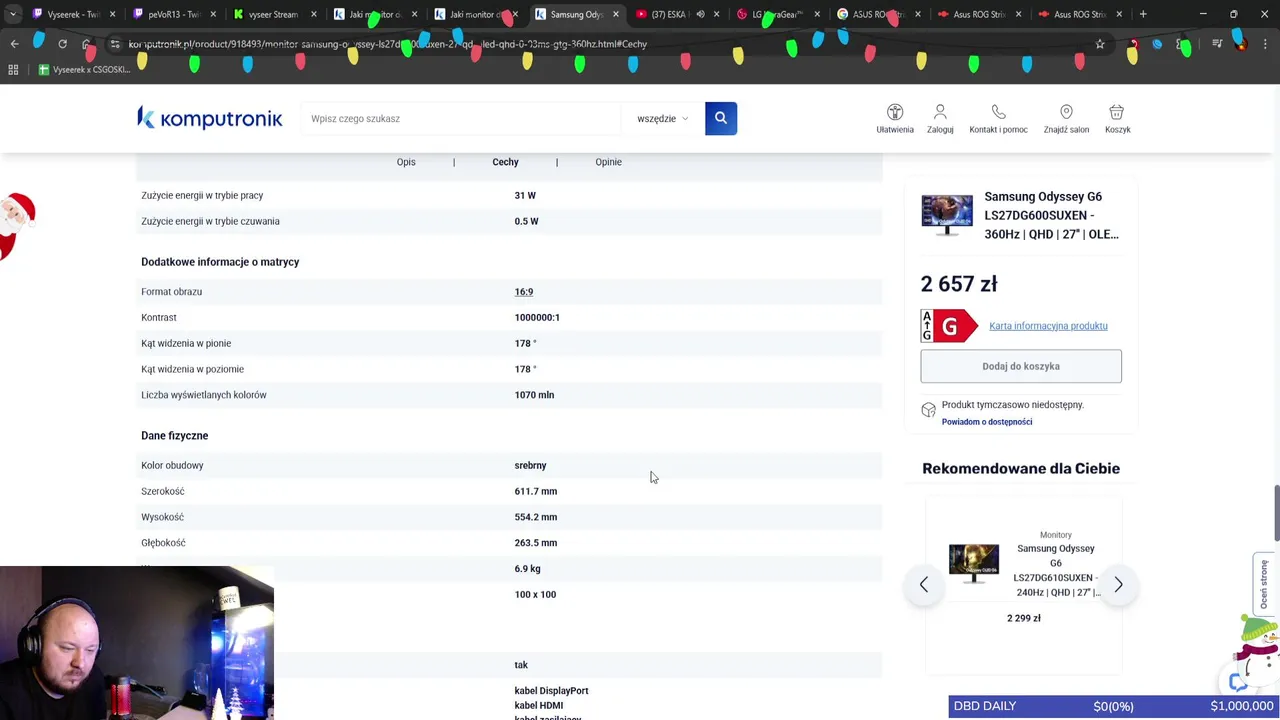Open the recommended Samsung Odyssey G6 title

click(x=1056, y=570)
